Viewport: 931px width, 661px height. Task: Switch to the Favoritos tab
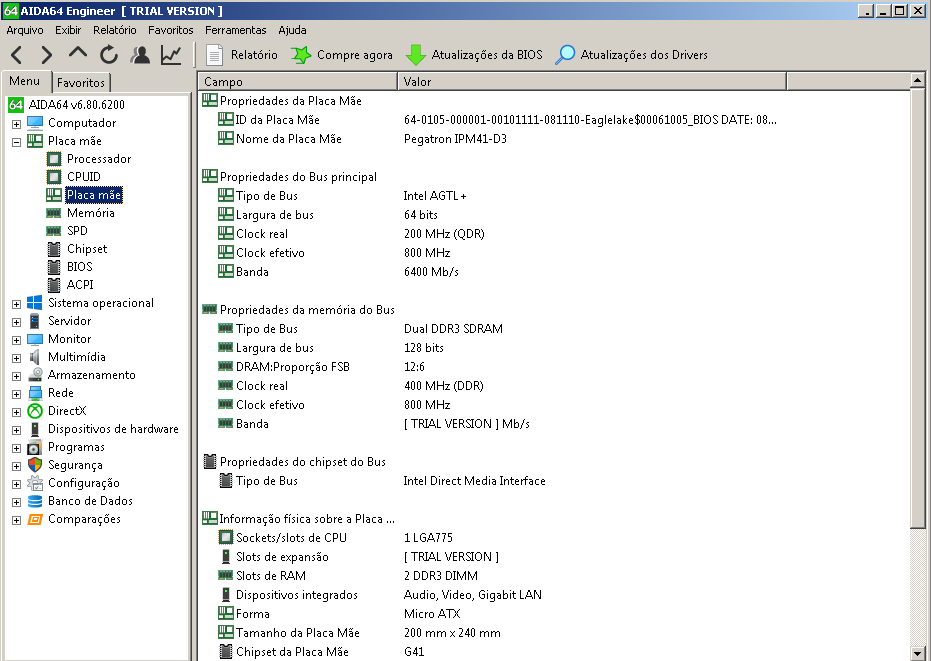click(x=81, y=83)
